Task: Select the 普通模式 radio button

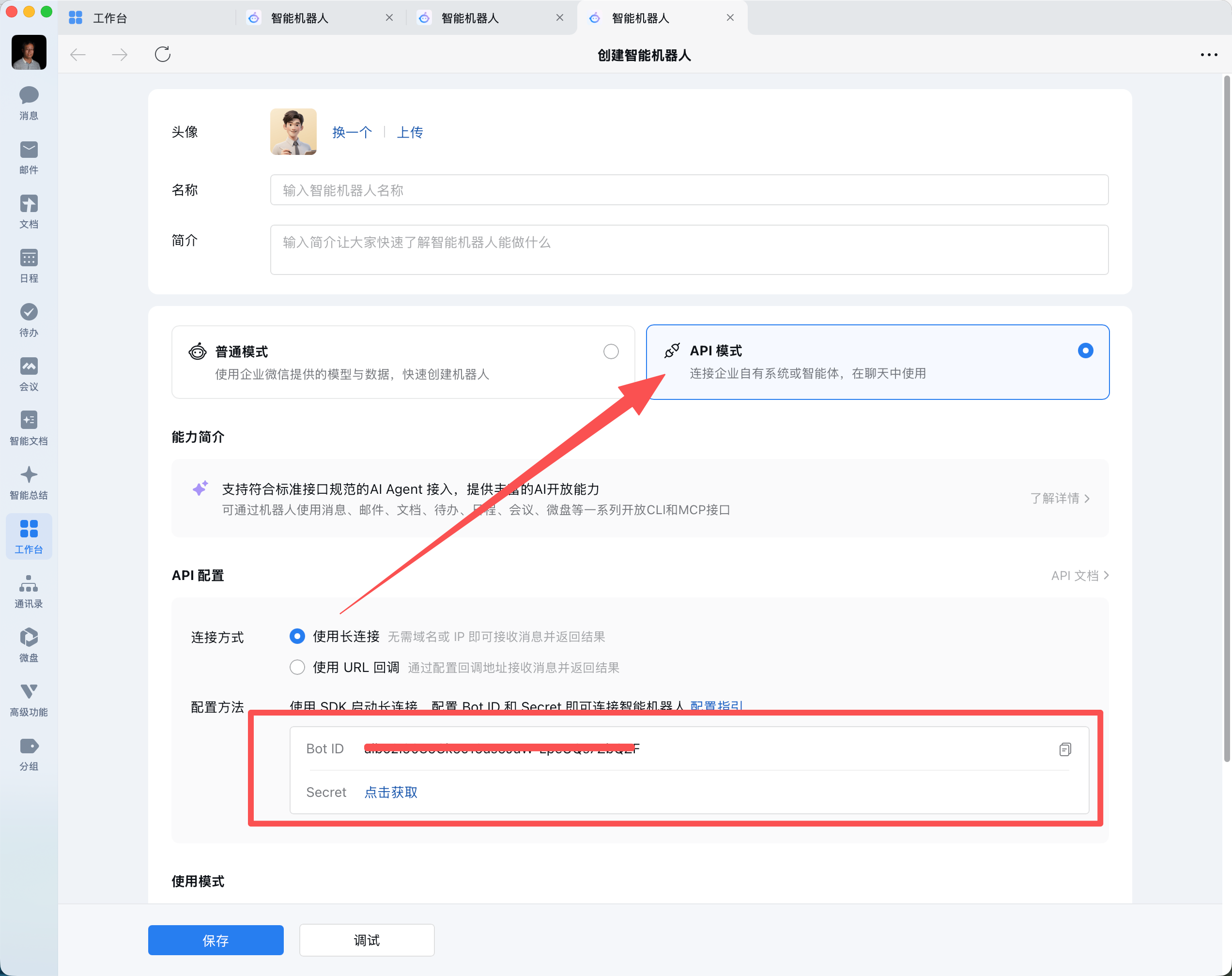Action: coord(611,351)
